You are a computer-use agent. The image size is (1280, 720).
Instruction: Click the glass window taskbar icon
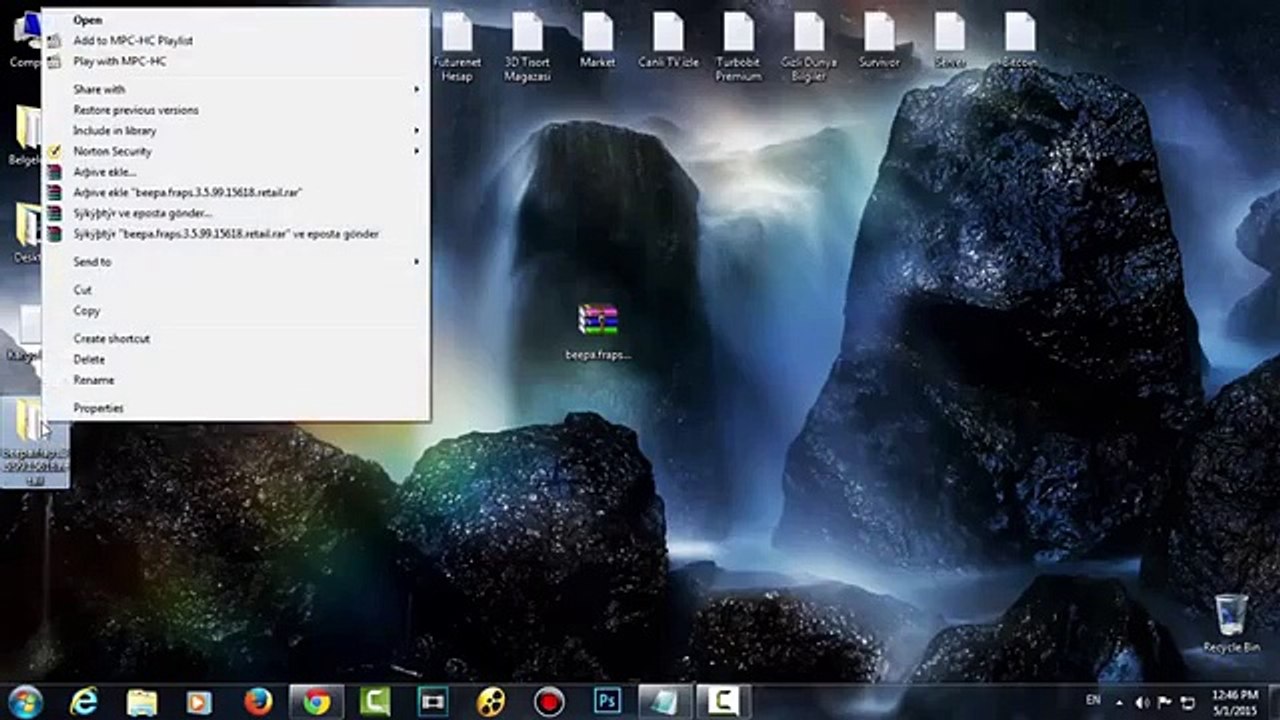coord(664,702)
